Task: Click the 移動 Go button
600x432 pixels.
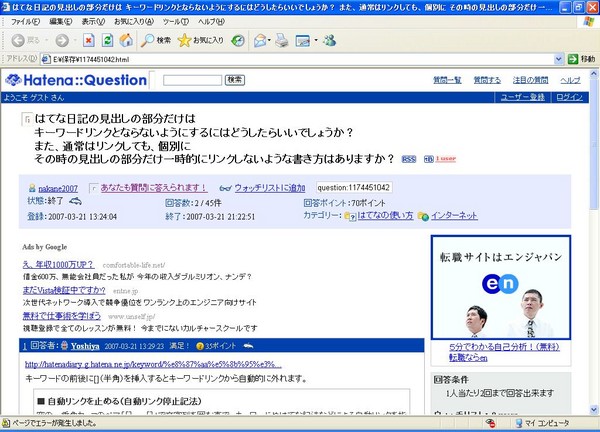Action: 582,59
